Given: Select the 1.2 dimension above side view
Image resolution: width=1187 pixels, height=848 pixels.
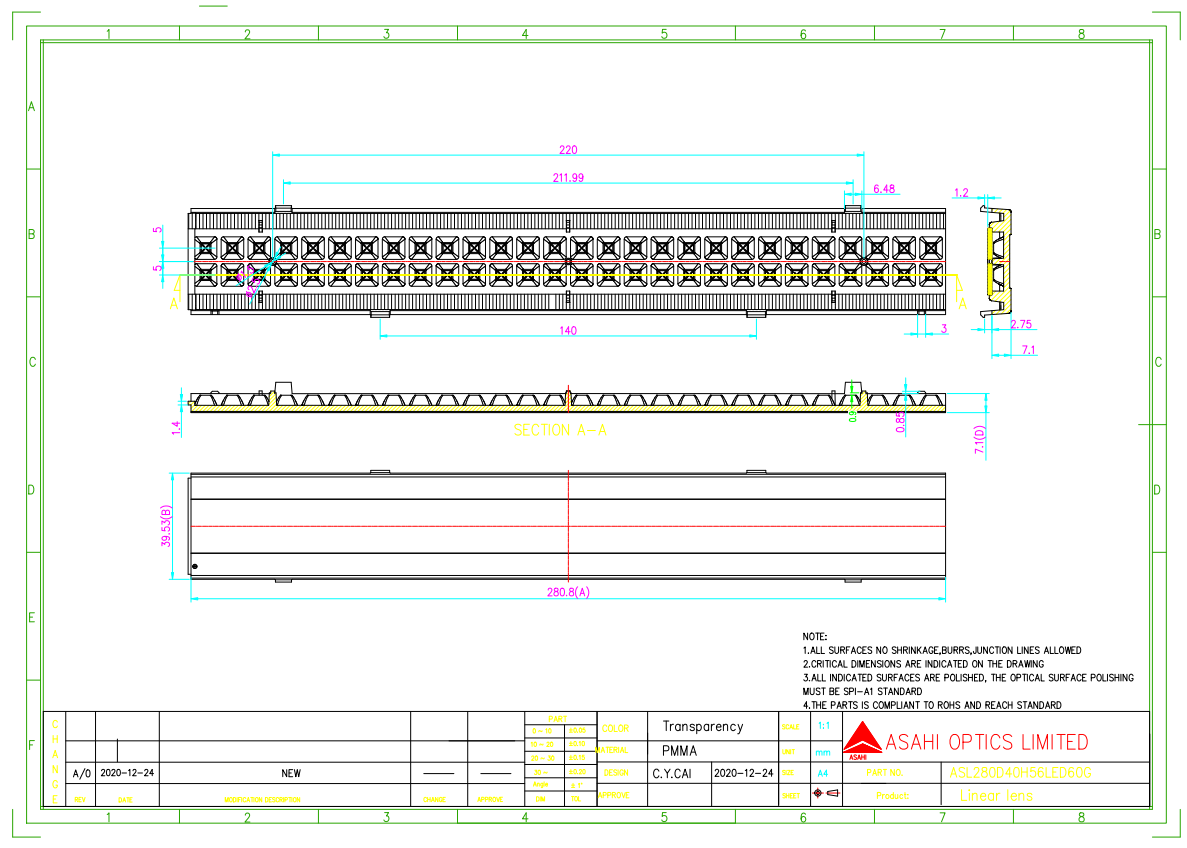Looking at the screenshot, I should [961, 193].
